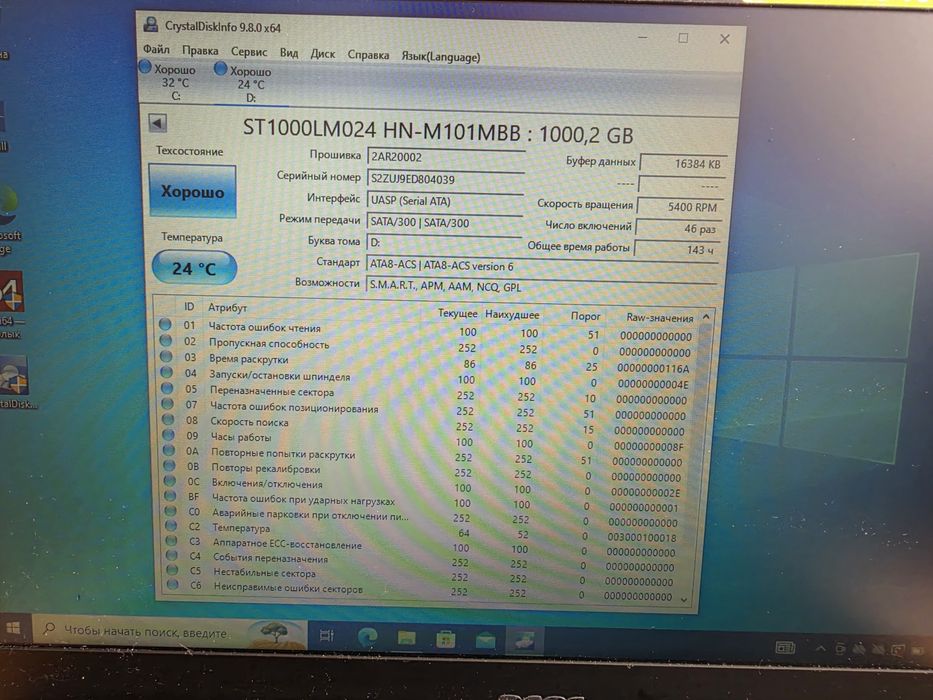
Task: Click the status circle of attribute 04
Action: point(167,373)
